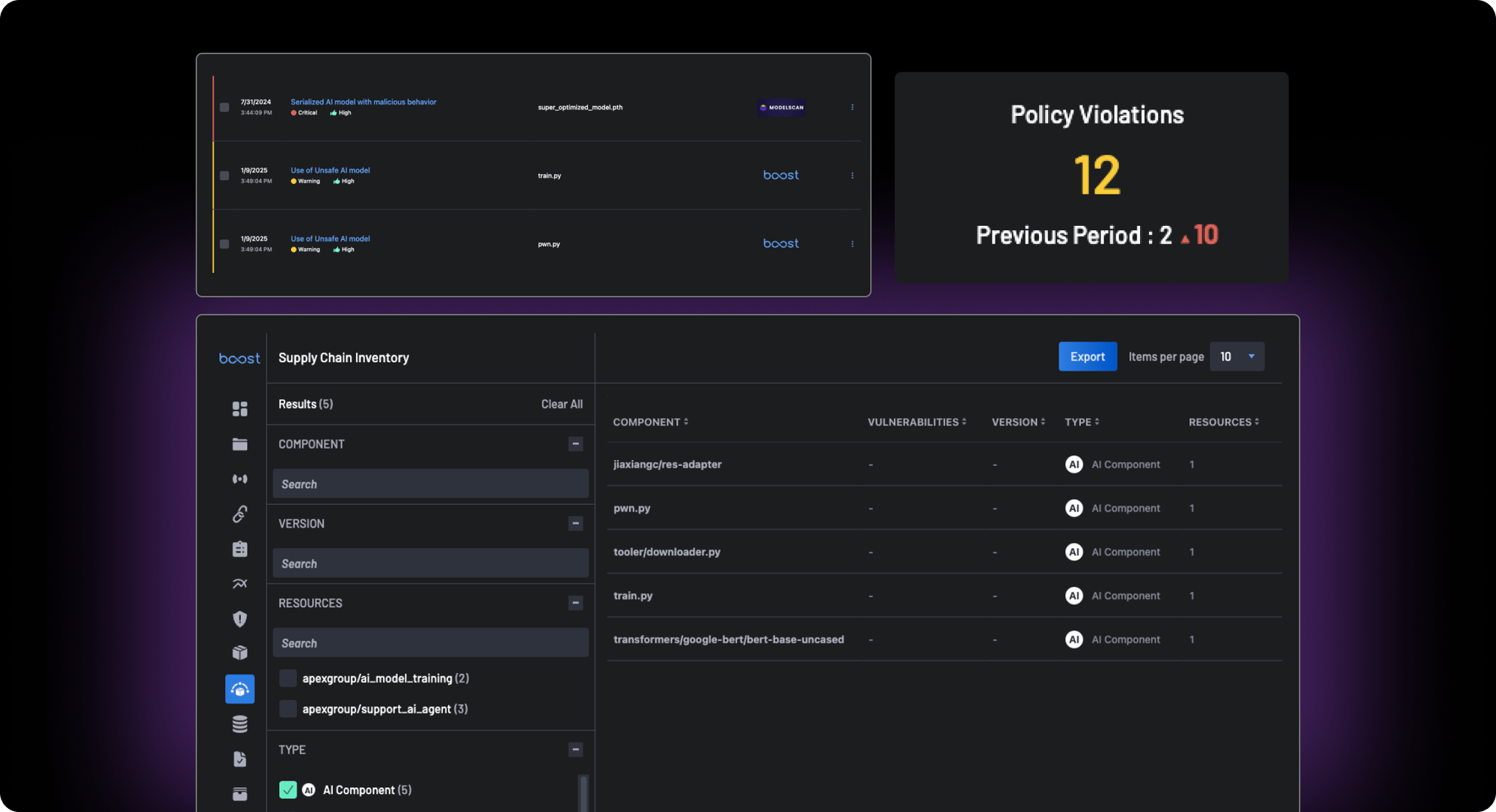Select the highlighted supply chain icon
The height and width of the screenshot is (812, 1496).
tap(239, 689)
